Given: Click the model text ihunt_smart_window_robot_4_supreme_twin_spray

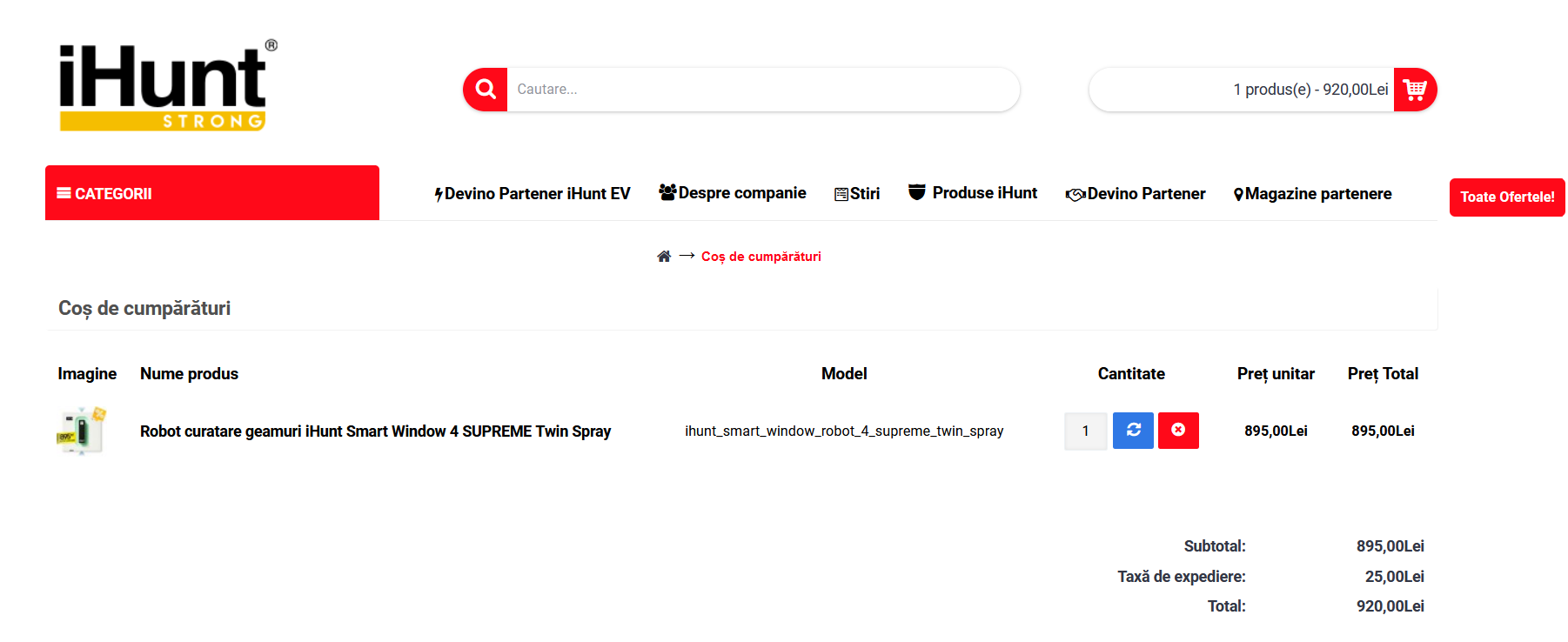Looking at the screenshot, I should click(844, 431).
